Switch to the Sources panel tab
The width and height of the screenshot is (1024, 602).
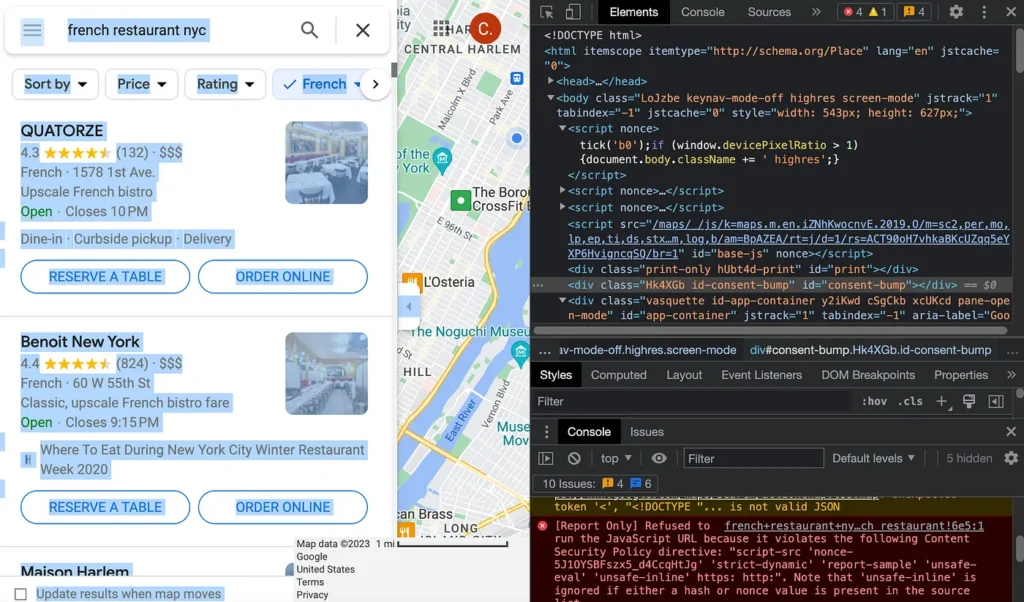(x=769, y=12)
